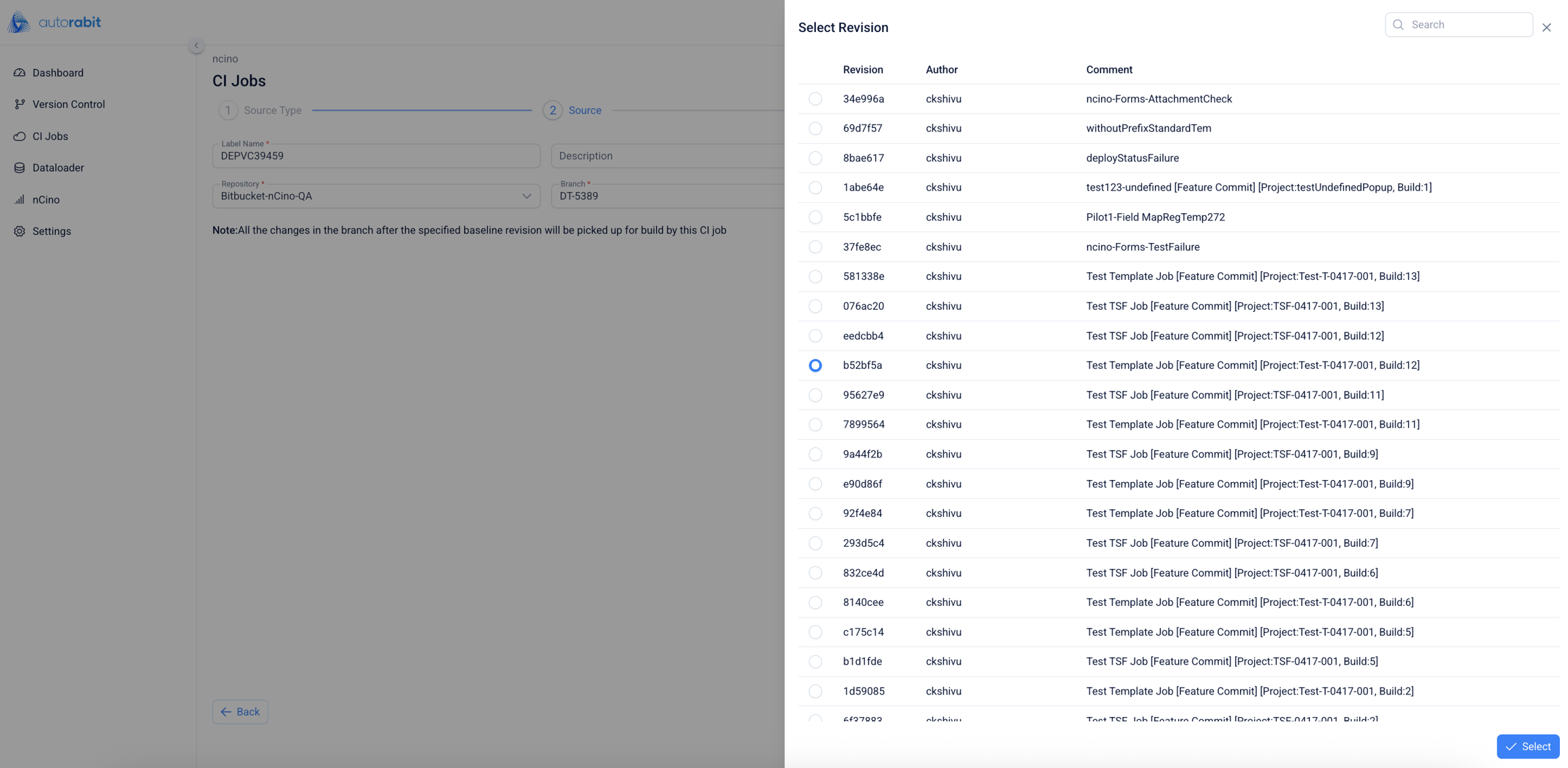Image resolution: width=1568 pixels, height=768 pixels.
Task: Open the Branch DT-5389 field
Action: (x=668, y=196)
